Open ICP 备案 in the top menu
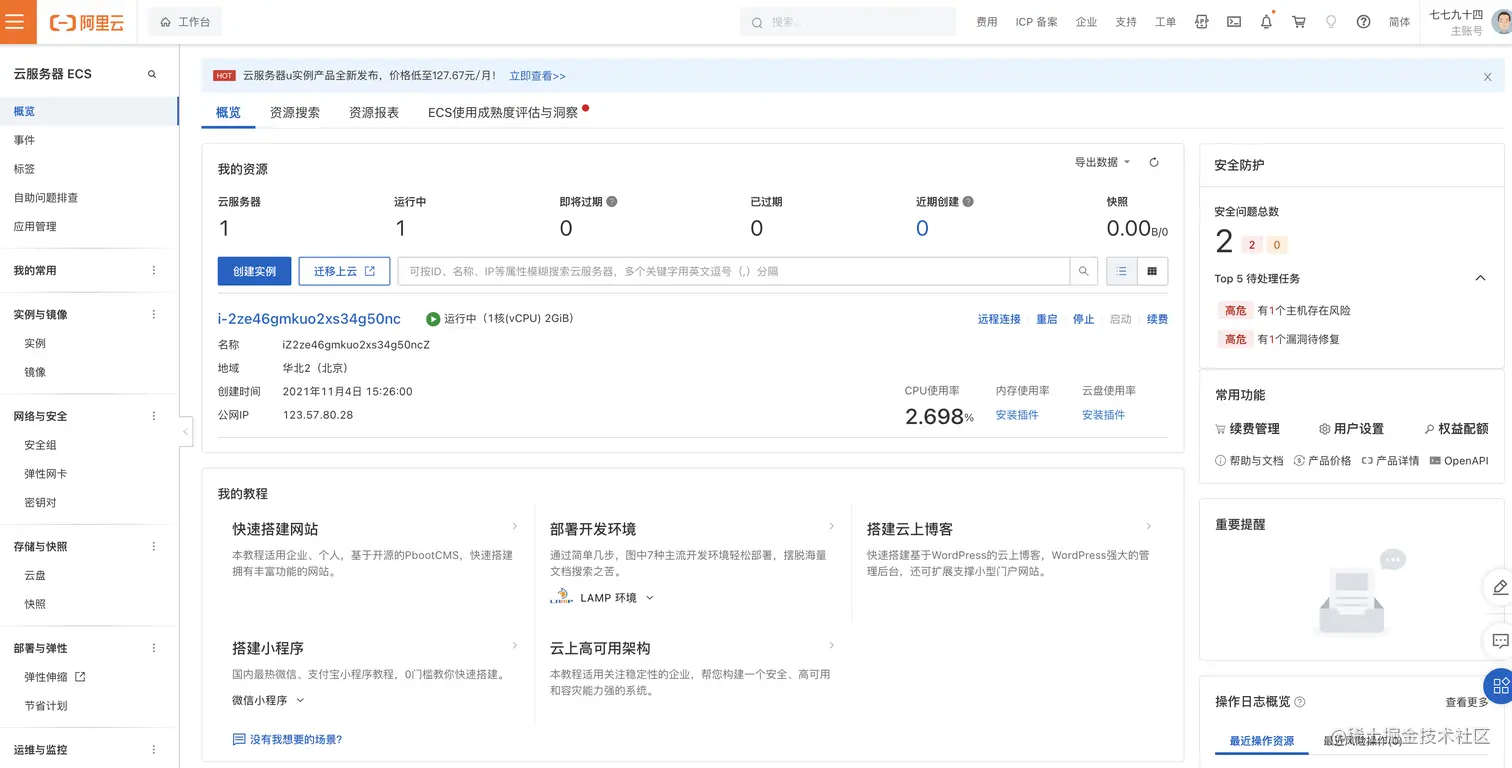Viewport: 1512px width, 768px height. click(1036, 22)
